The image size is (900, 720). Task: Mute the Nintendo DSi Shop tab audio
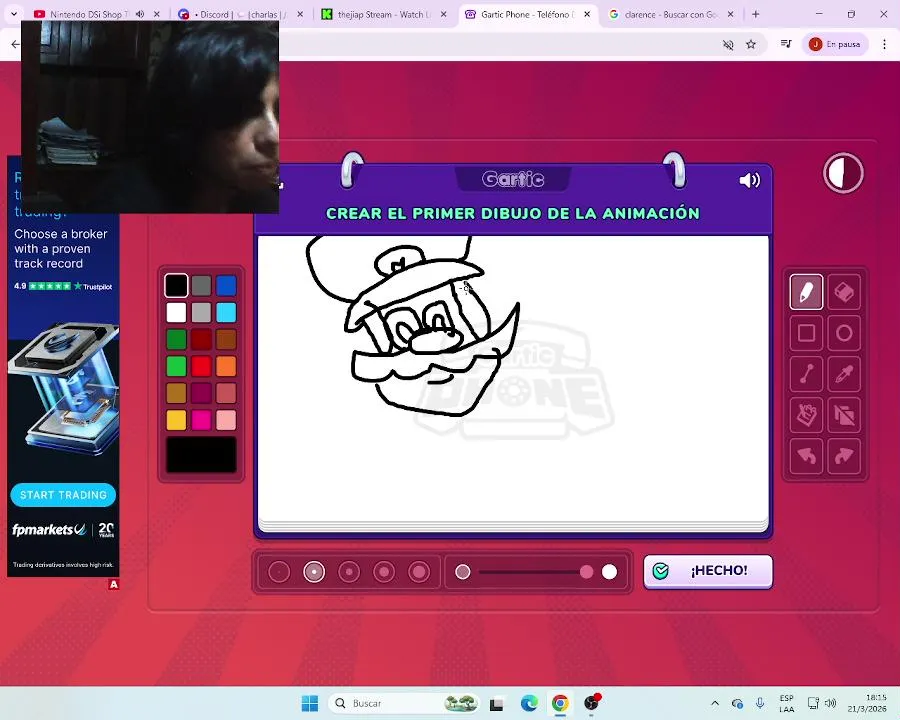(139, 14)
